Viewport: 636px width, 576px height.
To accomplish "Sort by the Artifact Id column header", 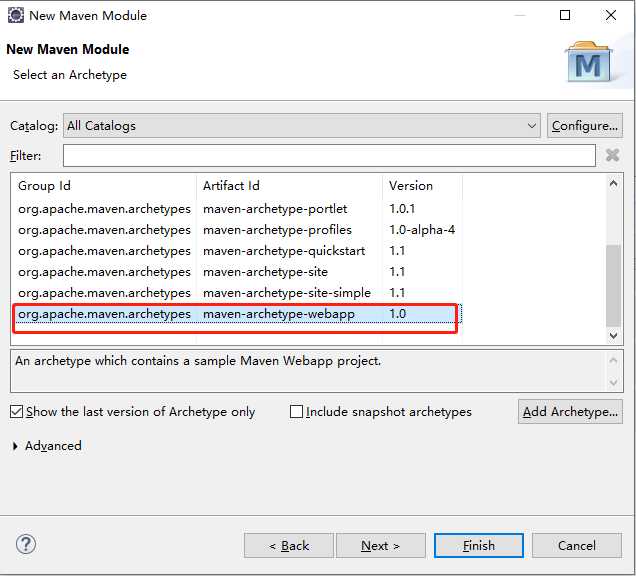I will click(290, 186).
